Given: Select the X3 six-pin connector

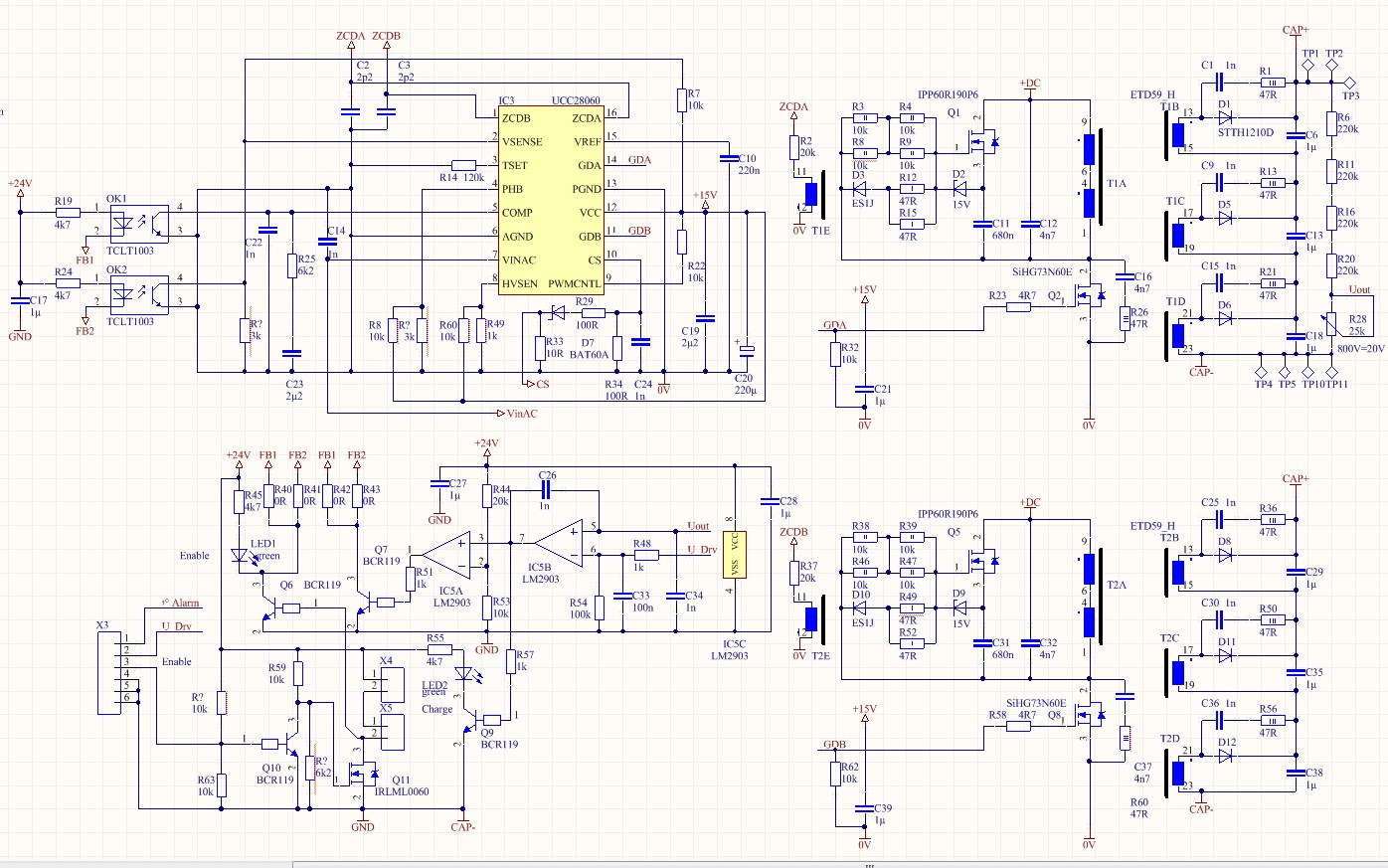Looking at the screenshot, I should coord(107,674).
